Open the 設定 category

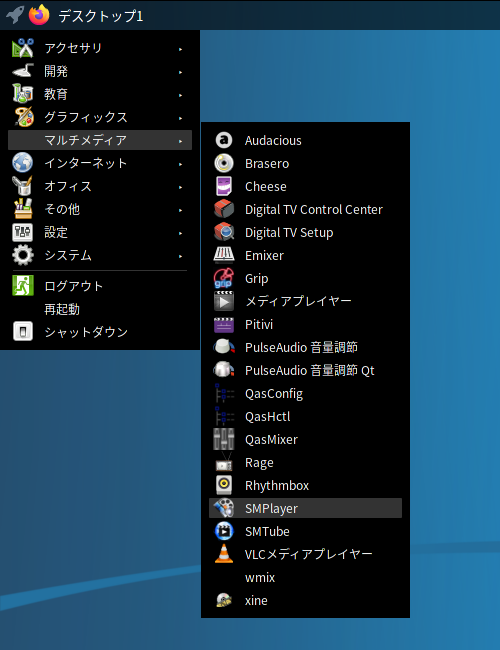tap(100, 232)
